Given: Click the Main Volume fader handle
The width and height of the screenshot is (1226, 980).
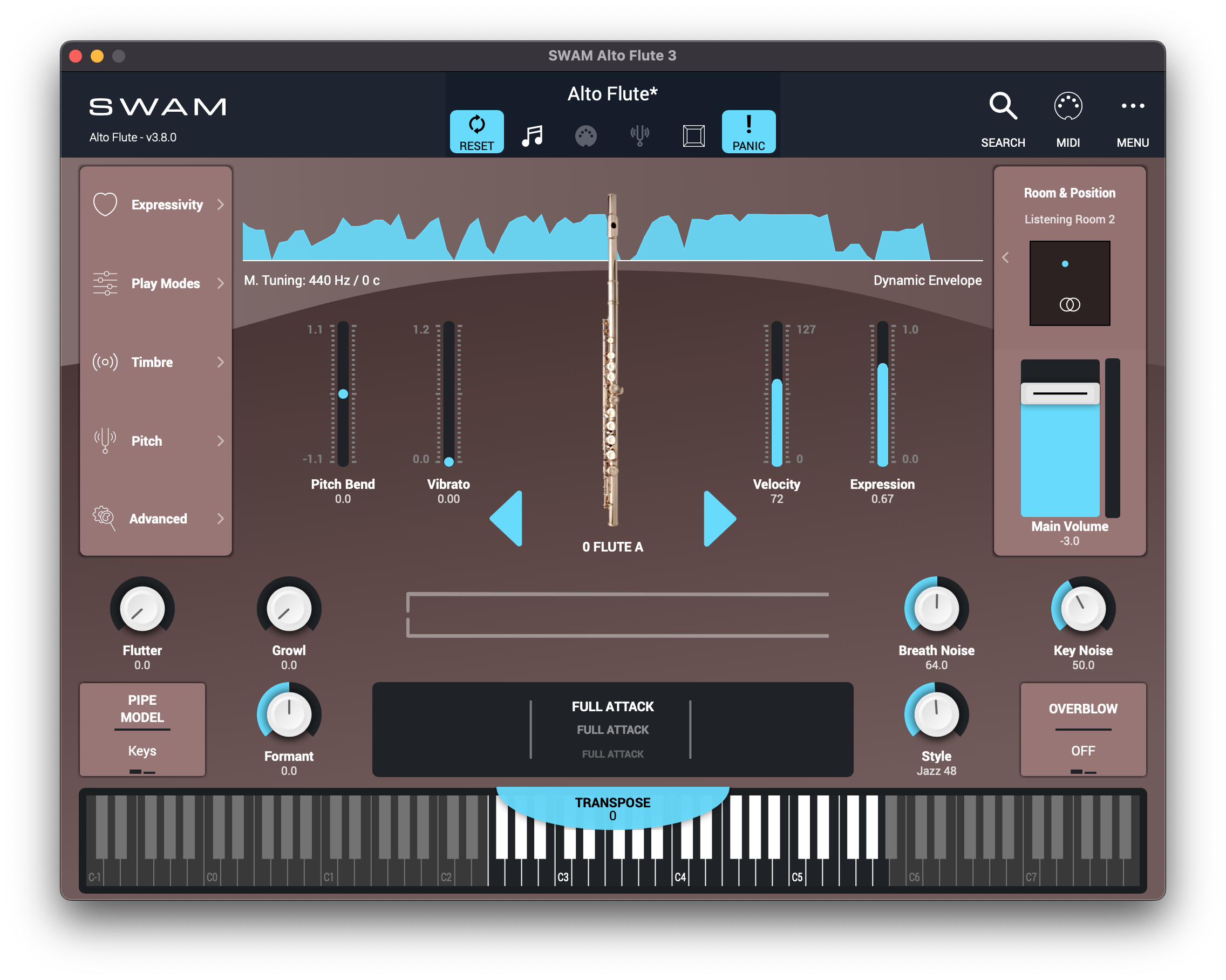Looking at the screenshot, I should pos(1060,393).
